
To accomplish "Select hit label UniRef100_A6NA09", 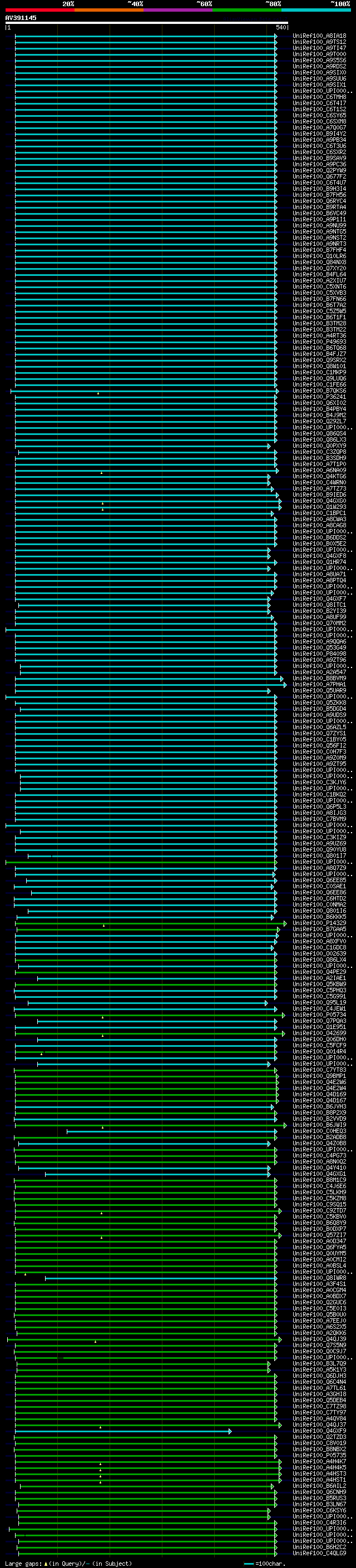I will click(319, 471).
